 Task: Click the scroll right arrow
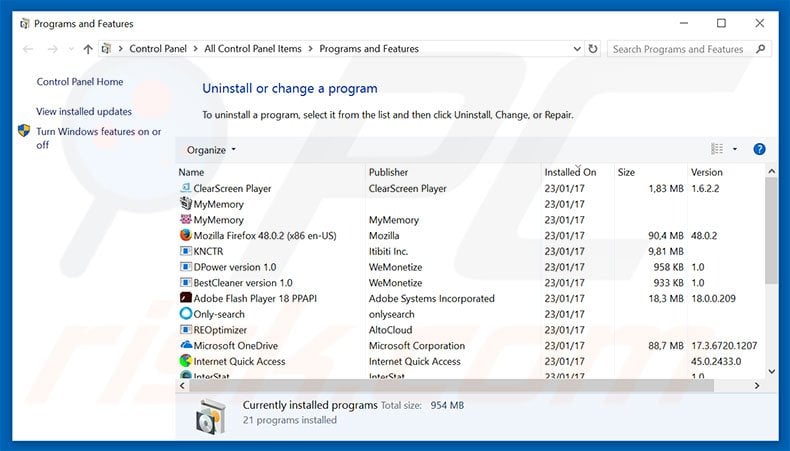(757, 385)
